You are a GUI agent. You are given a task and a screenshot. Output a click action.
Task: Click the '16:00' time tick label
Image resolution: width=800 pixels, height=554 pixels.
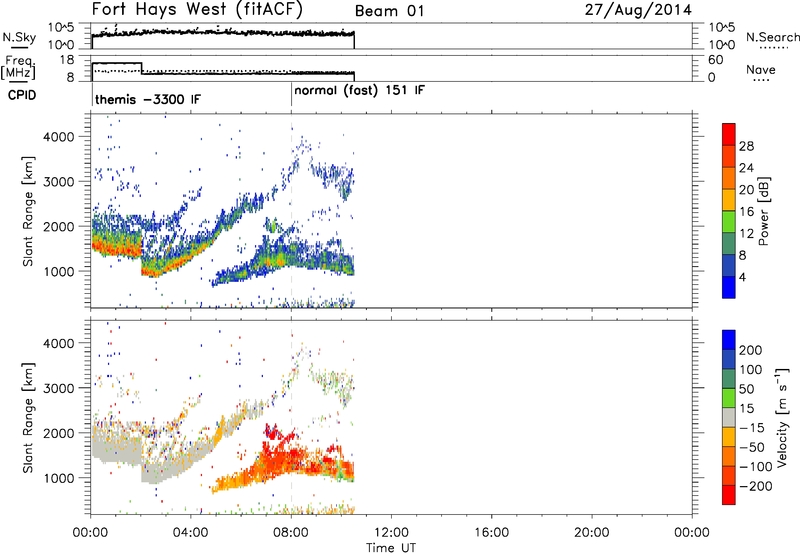tap(491, 533)
